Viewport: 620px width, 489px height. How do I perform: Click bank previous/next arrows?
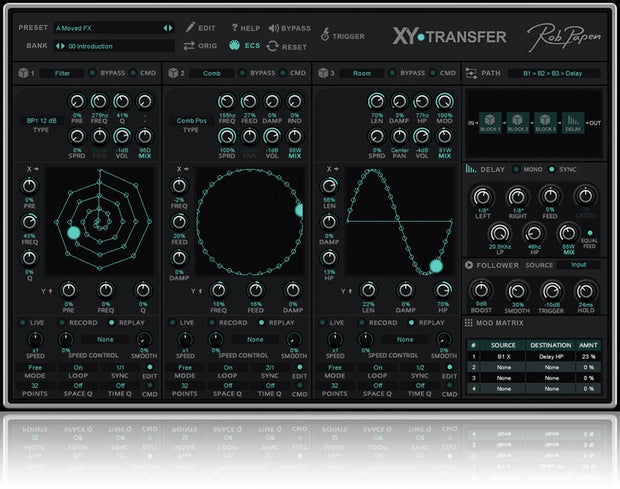click(x=60, y=46)
